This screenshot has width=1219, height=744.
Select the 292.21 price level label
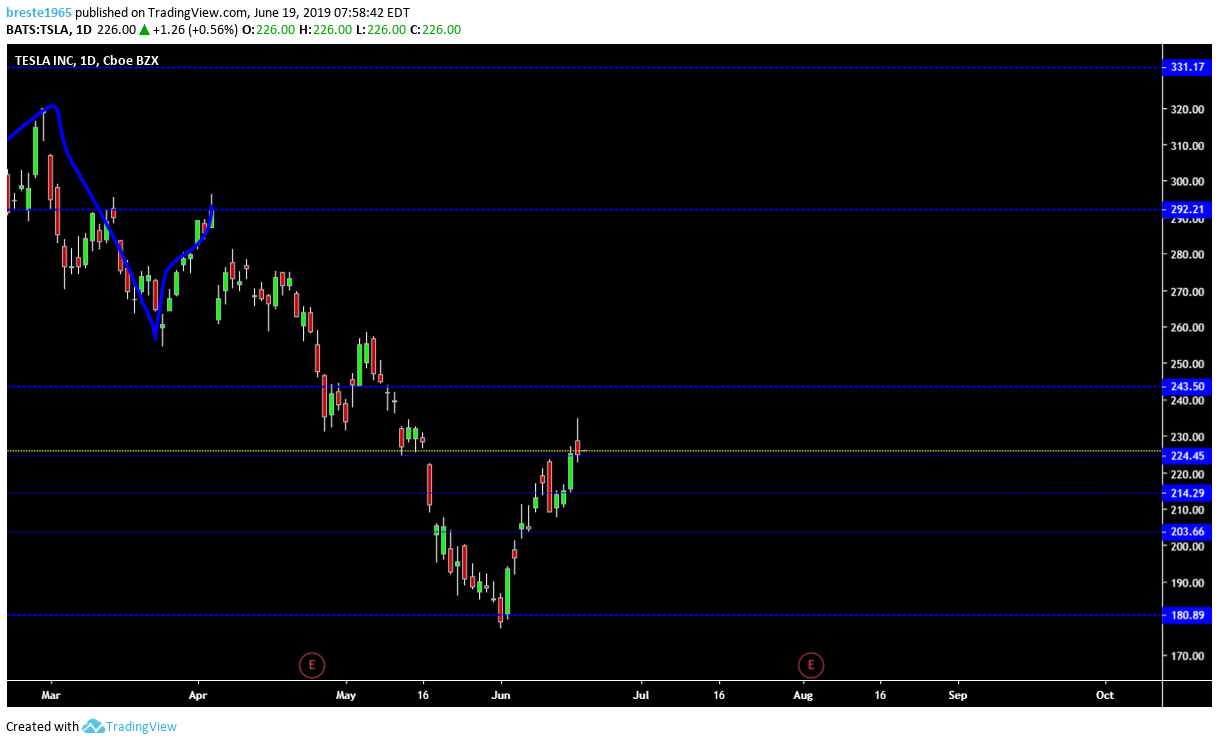tap(1188, 210)
